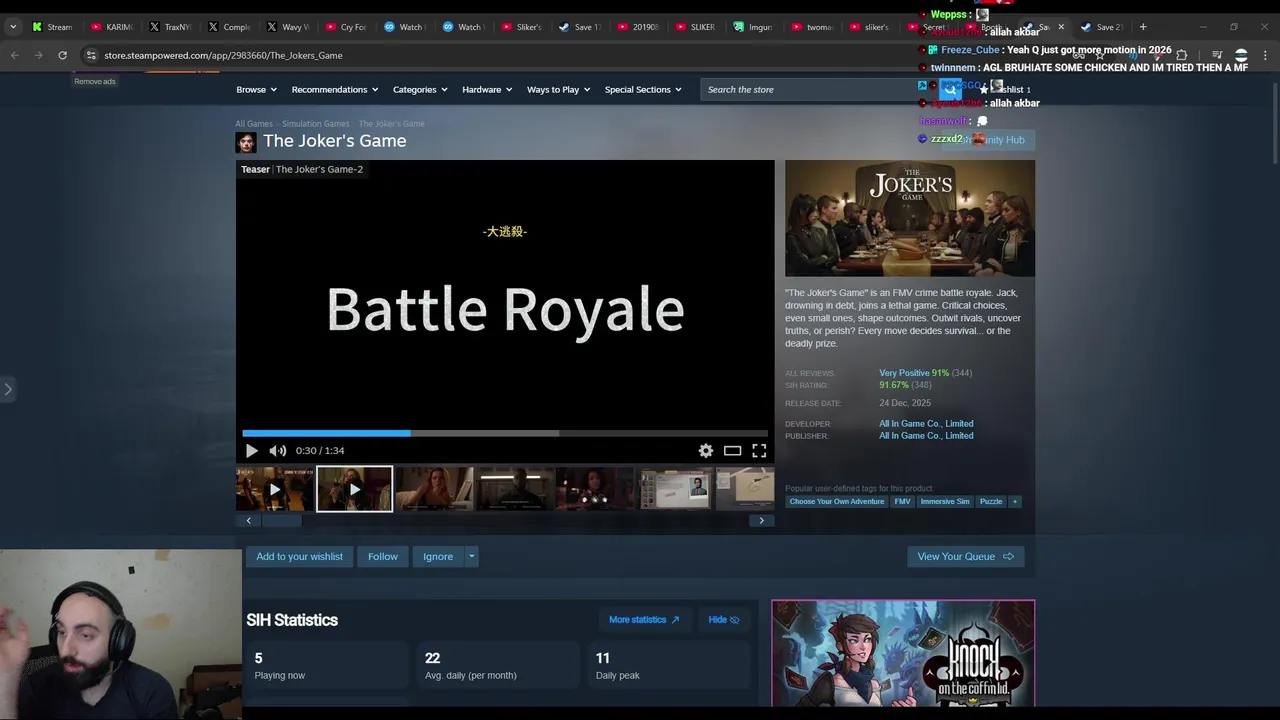
Task: Enter fullscreen on the video player
Action: [759, 451]
